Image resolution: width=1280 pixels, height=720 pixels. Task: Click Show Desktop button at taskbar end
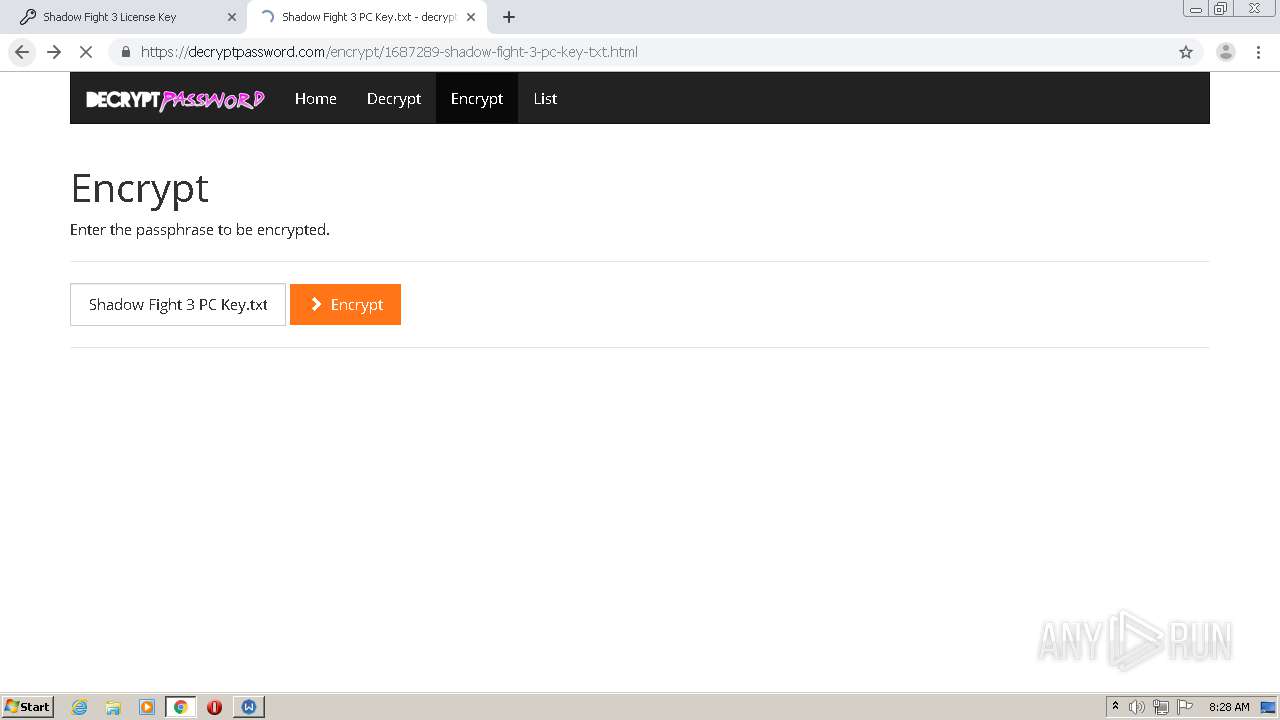click(x=1268, y=707)
